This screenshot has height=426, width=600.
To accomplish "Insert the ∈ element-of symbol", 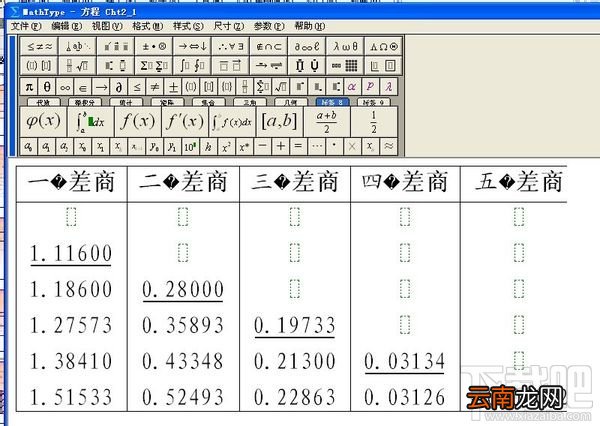I will tap(83, 87).
